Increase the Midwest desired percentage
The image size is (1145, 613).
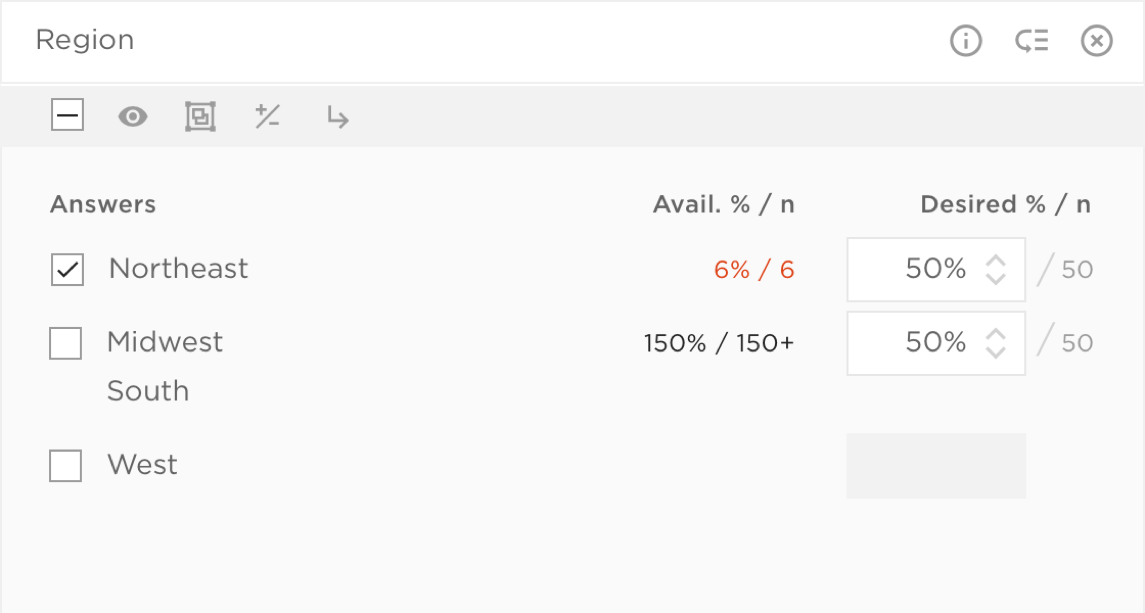(995, 335)
